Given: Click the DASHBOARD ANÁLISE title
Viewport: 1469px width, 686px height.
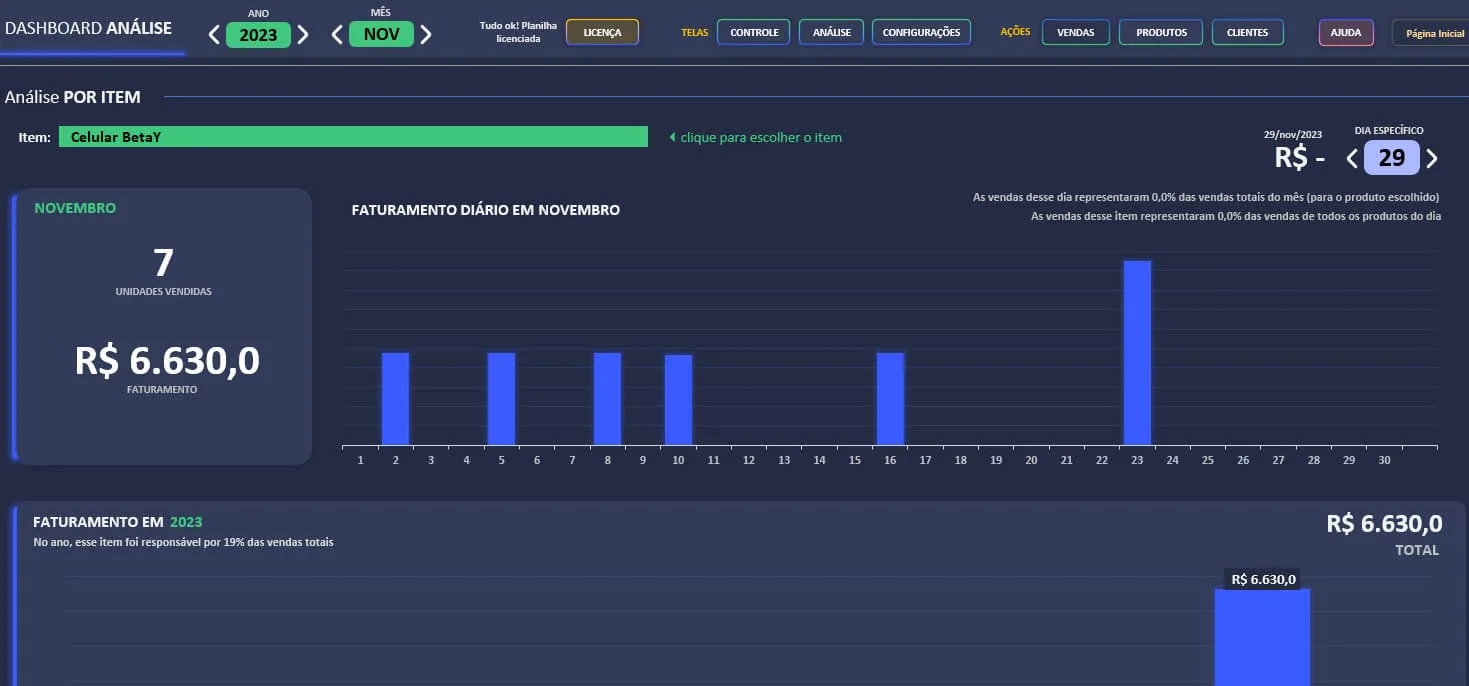Looking at the screenshot, I should pos(88,28).
